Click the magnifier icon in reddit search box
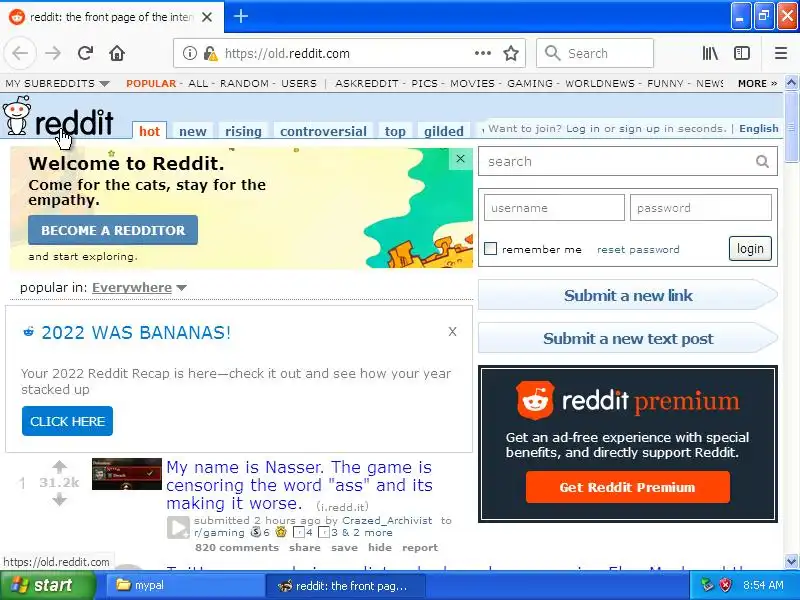 coord(762,162)
